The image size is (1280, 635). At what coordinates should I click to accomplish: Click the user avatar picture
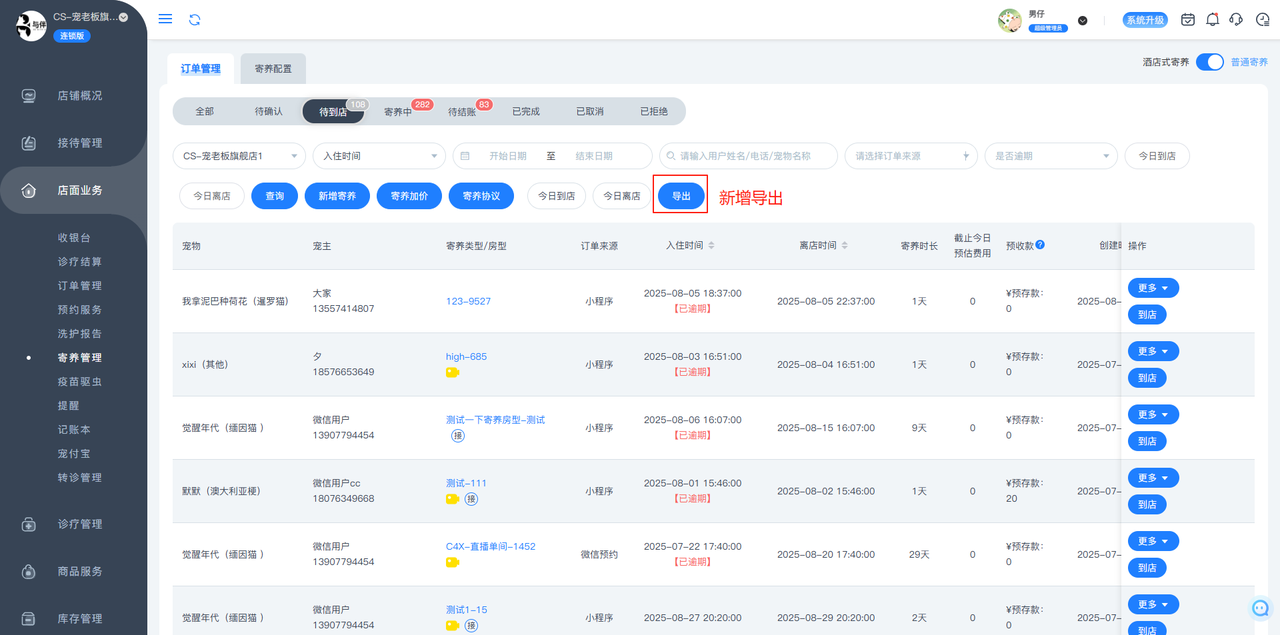(1010, 20)
